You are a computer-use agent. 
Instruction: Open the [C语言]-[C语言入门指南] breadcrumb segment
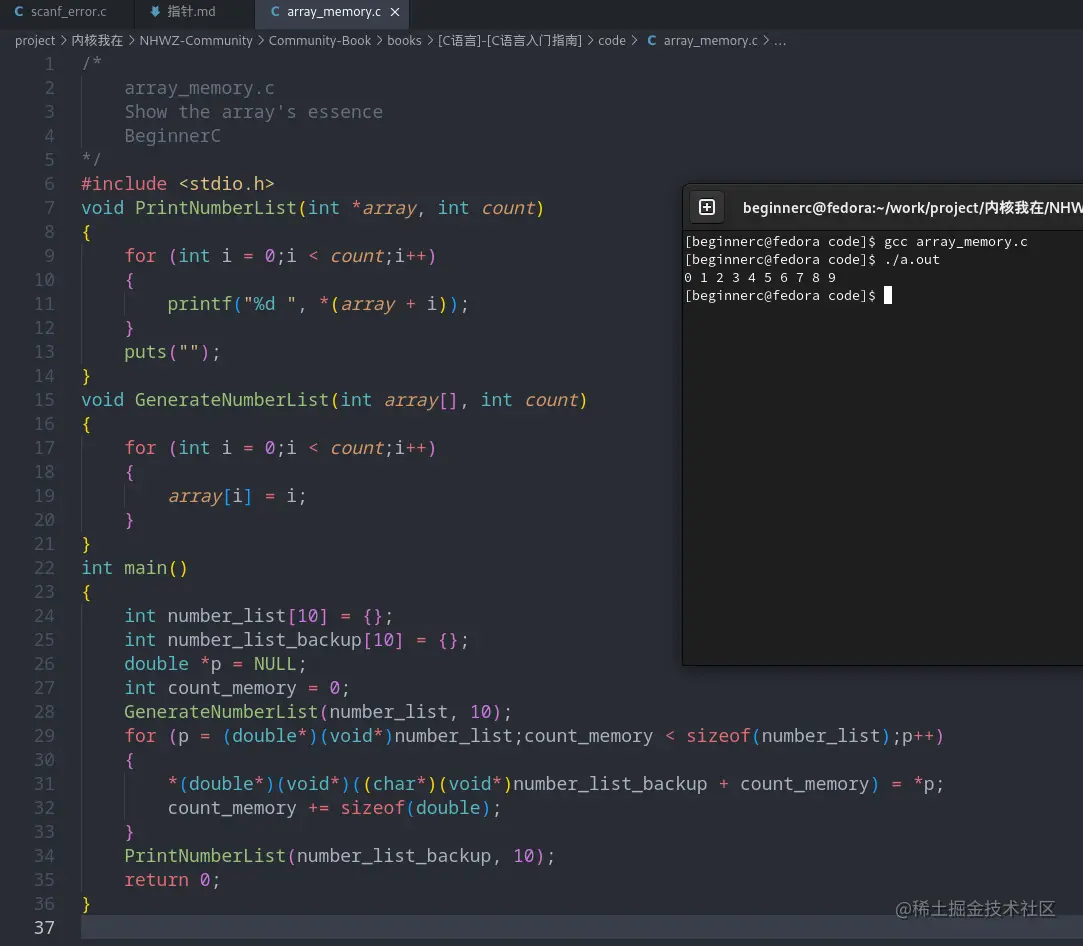click(x=510, y=41)
